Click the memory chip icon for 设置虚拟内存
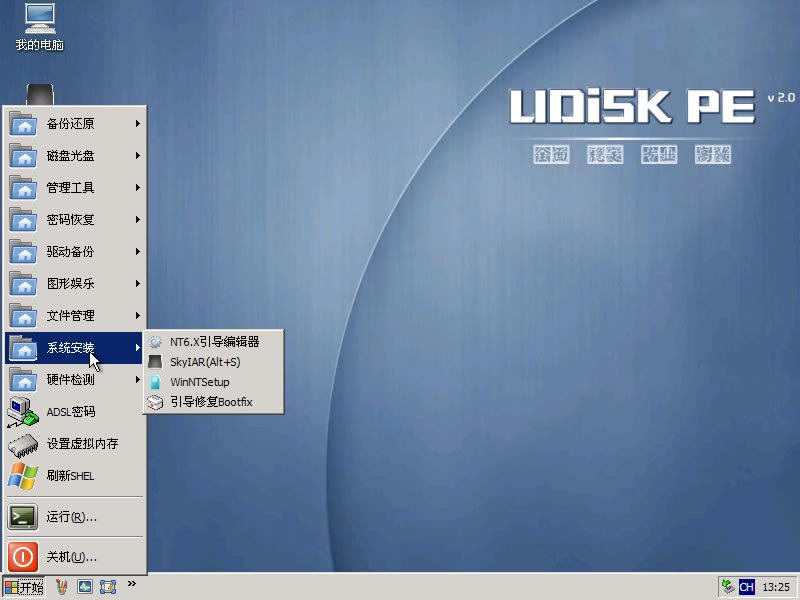The width and height of the screenshot is (800, 600). pyautogui.click(x=23, y=444)
